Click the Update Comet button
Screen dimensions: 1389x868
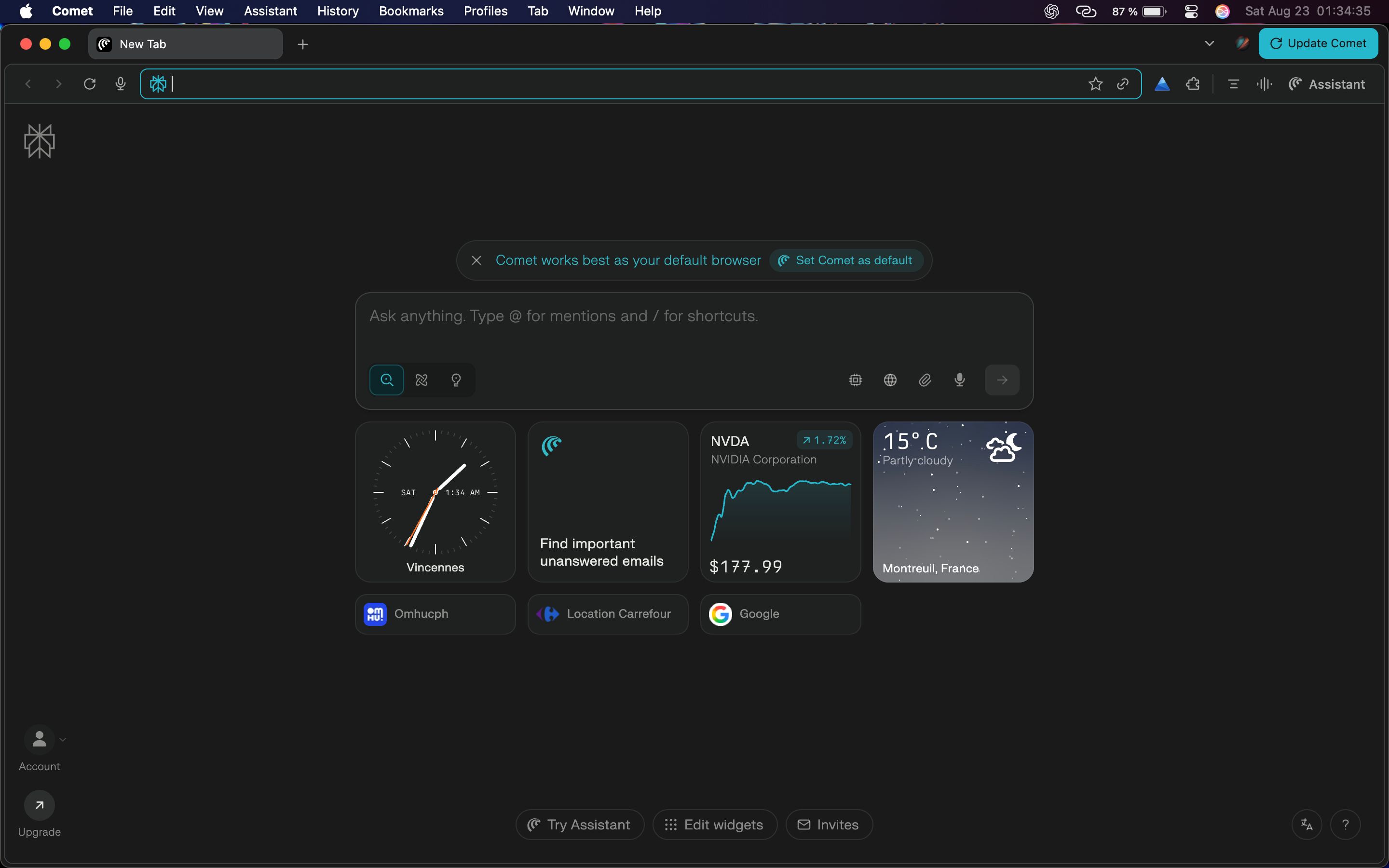click(1319, 43)
